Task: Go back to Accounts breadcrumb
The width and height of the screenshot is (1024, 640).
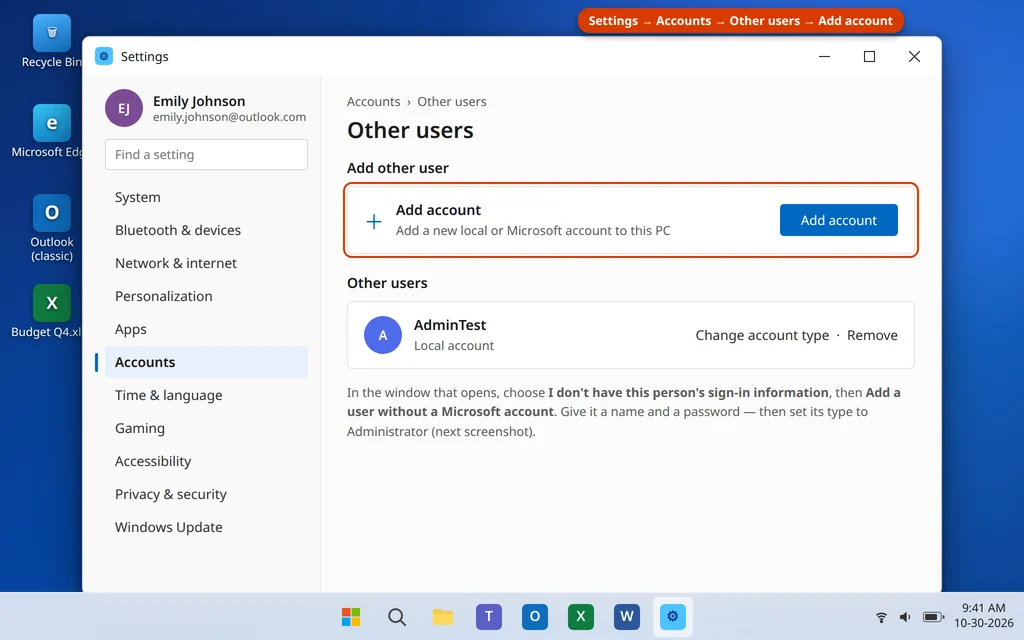Action: pos(373,102)
